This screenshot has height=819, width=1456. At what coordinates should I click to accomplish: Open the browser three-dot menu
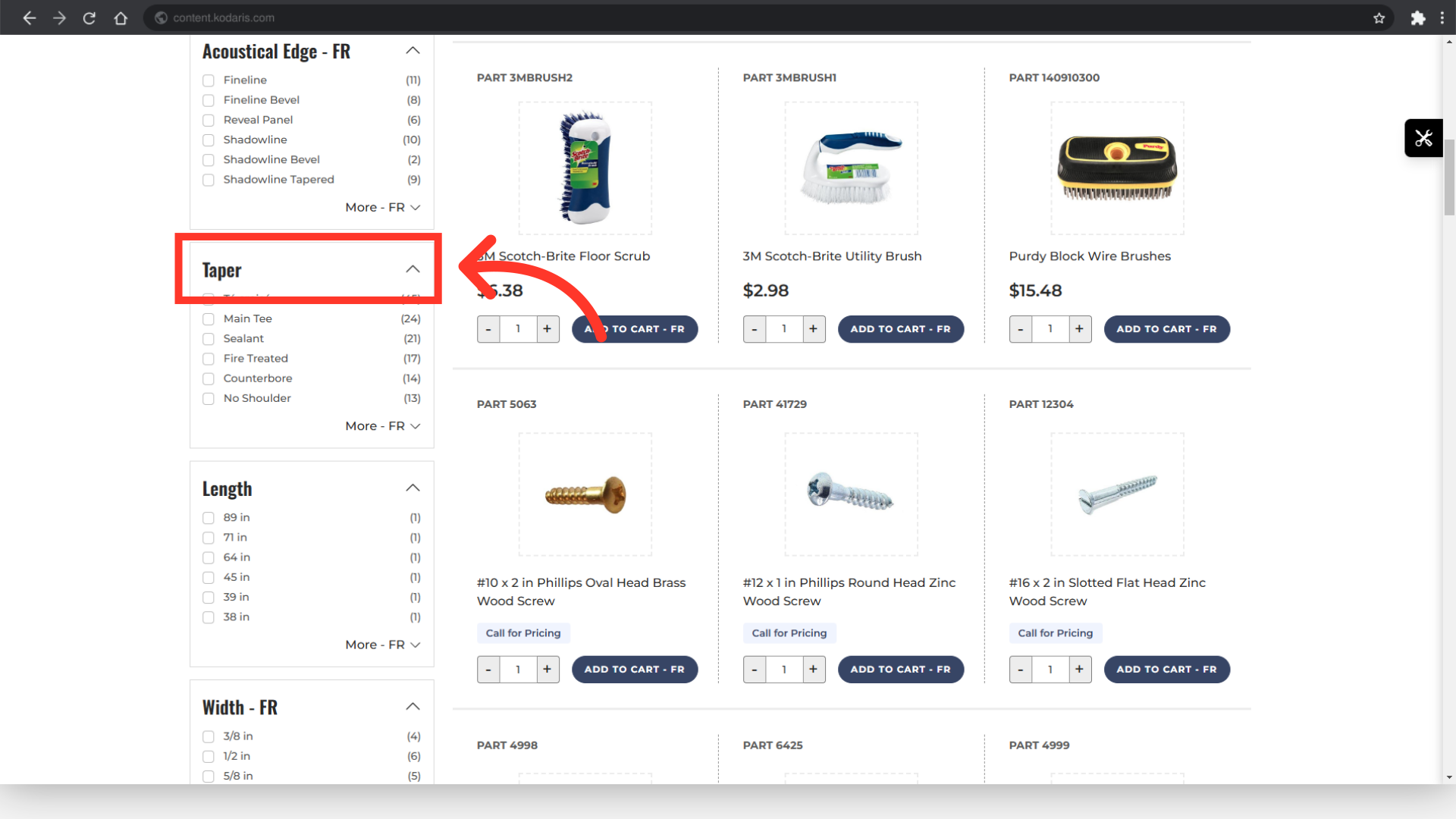tap(1442, 17)
